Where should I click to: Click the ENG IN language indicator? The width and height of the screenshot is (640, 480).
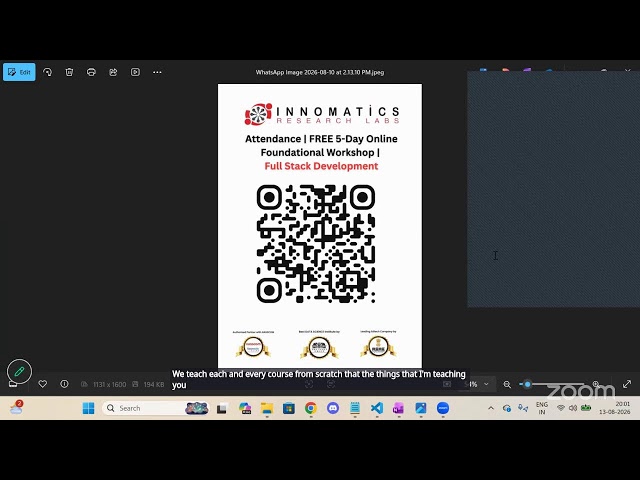tap(542, 408)
